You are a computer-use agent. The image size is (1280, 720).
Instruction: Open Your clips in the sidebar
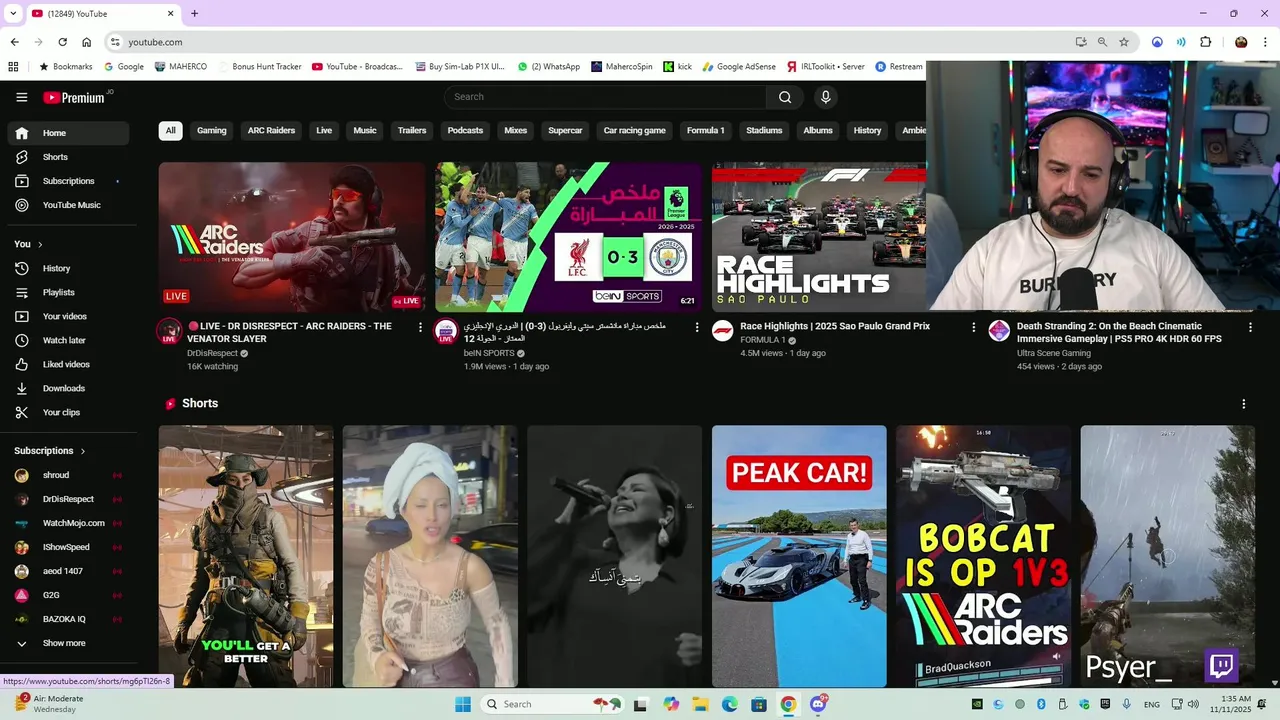68,412
